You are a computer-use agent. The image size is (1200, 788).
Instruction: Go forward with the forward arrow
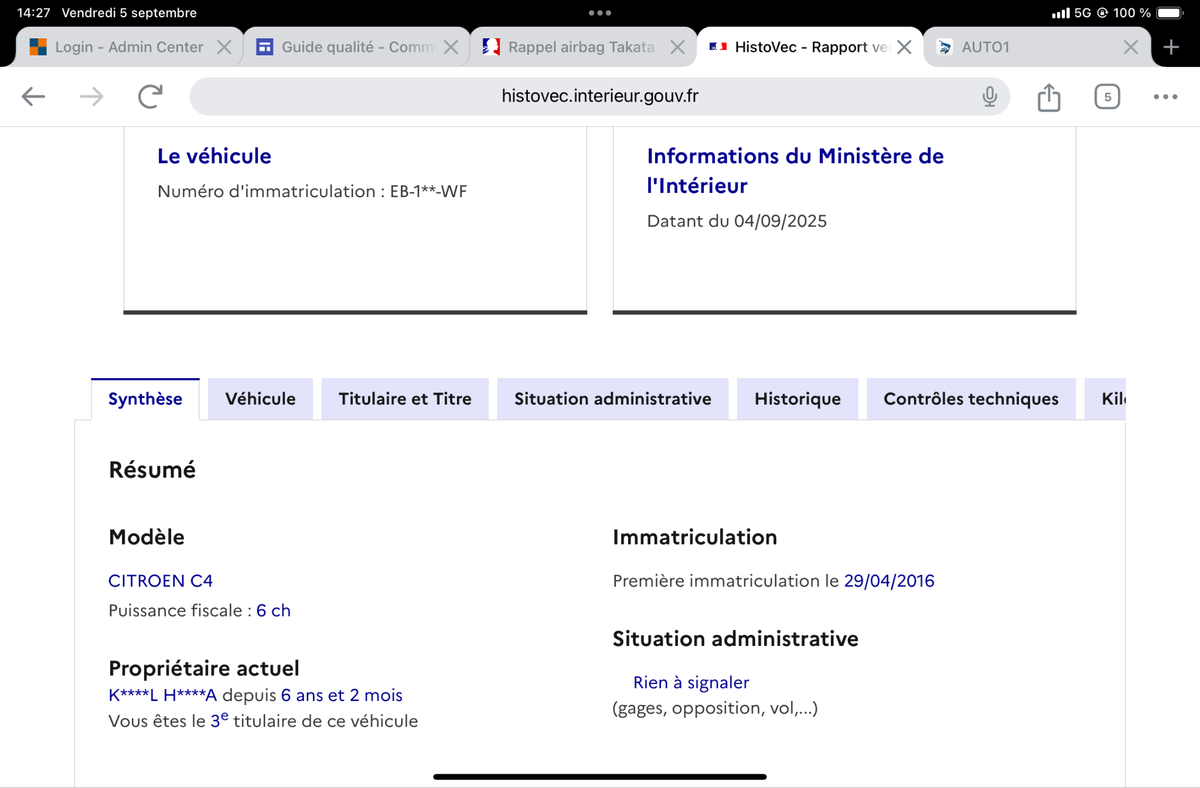pyautogui.click(x=91, y=96)
